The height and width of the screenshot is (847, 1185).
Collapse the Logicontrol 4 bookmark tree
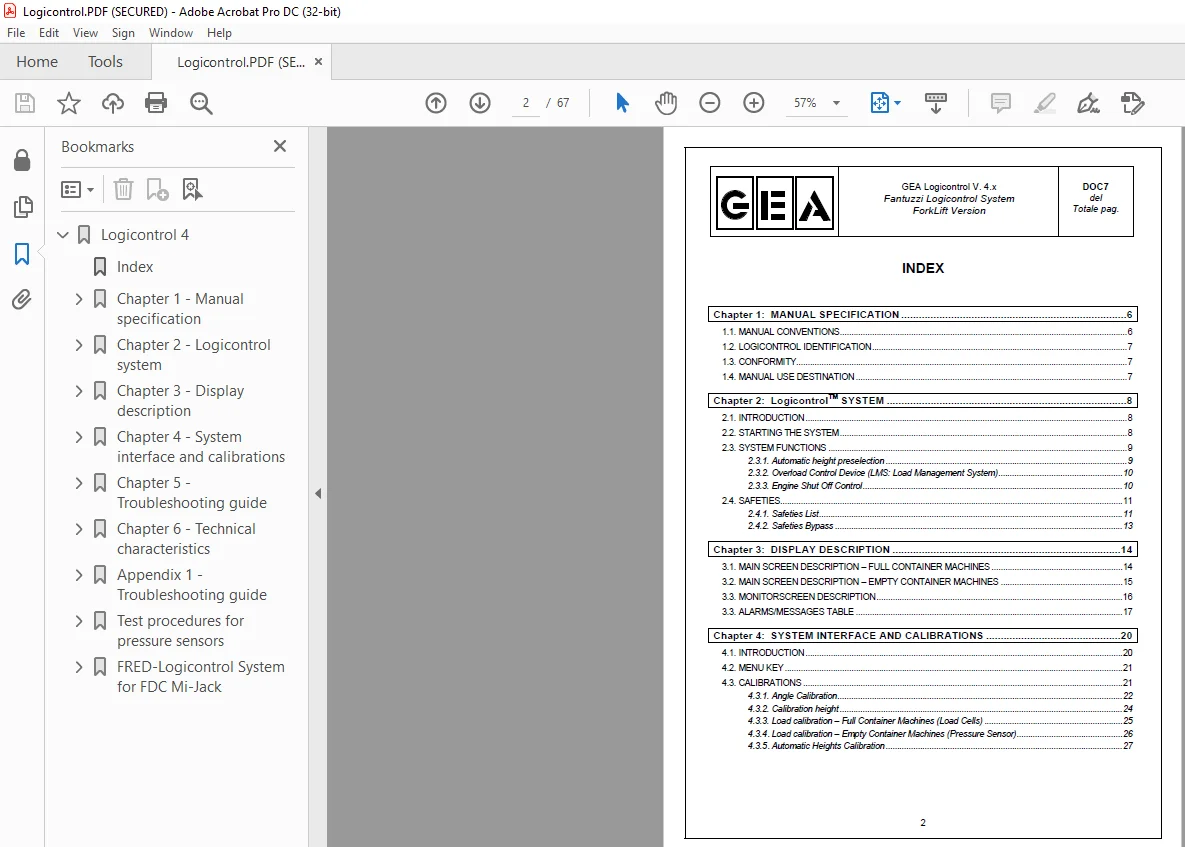coord(63,235)
